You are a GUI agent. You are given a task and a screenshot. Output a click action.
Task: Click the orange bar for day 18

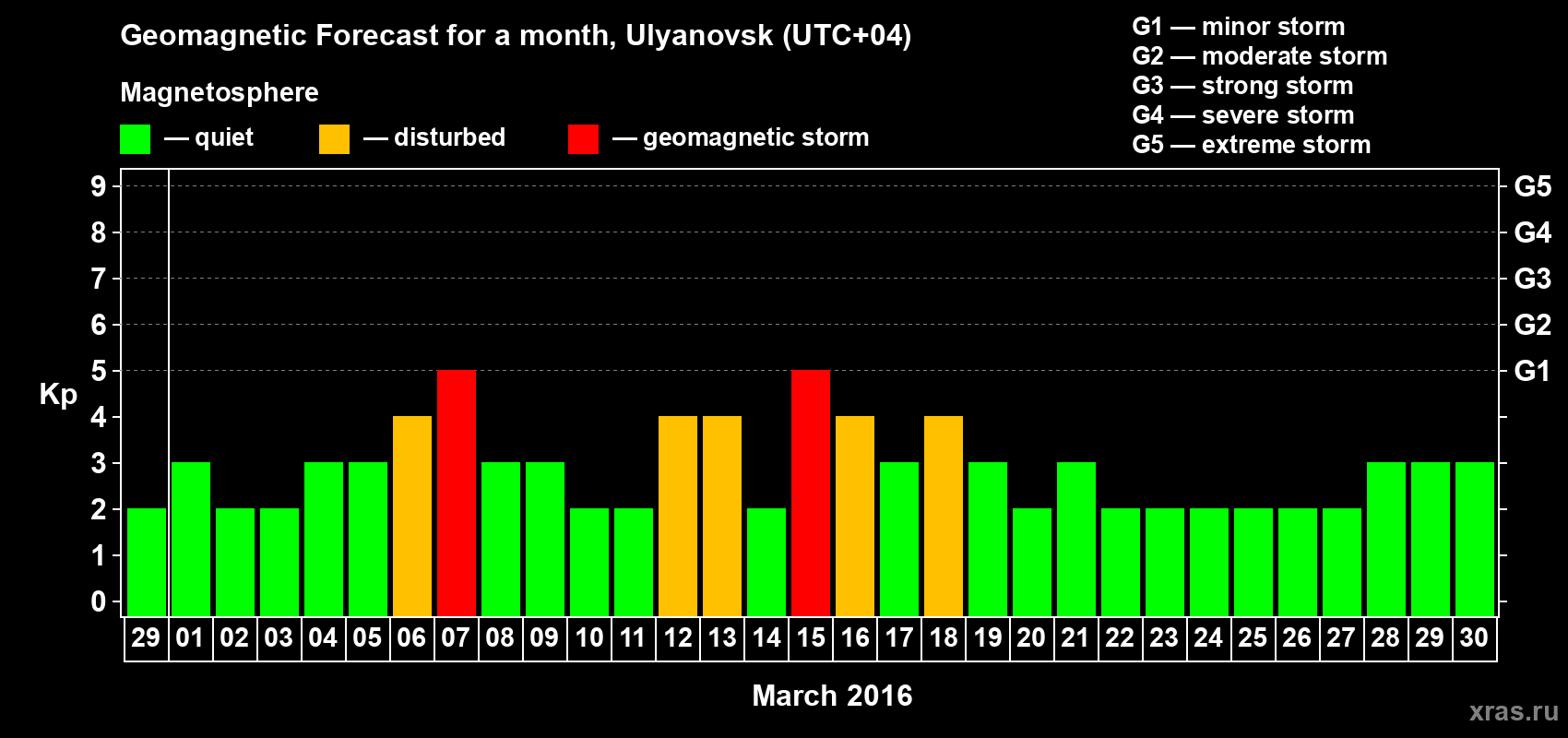pos(944,516)
